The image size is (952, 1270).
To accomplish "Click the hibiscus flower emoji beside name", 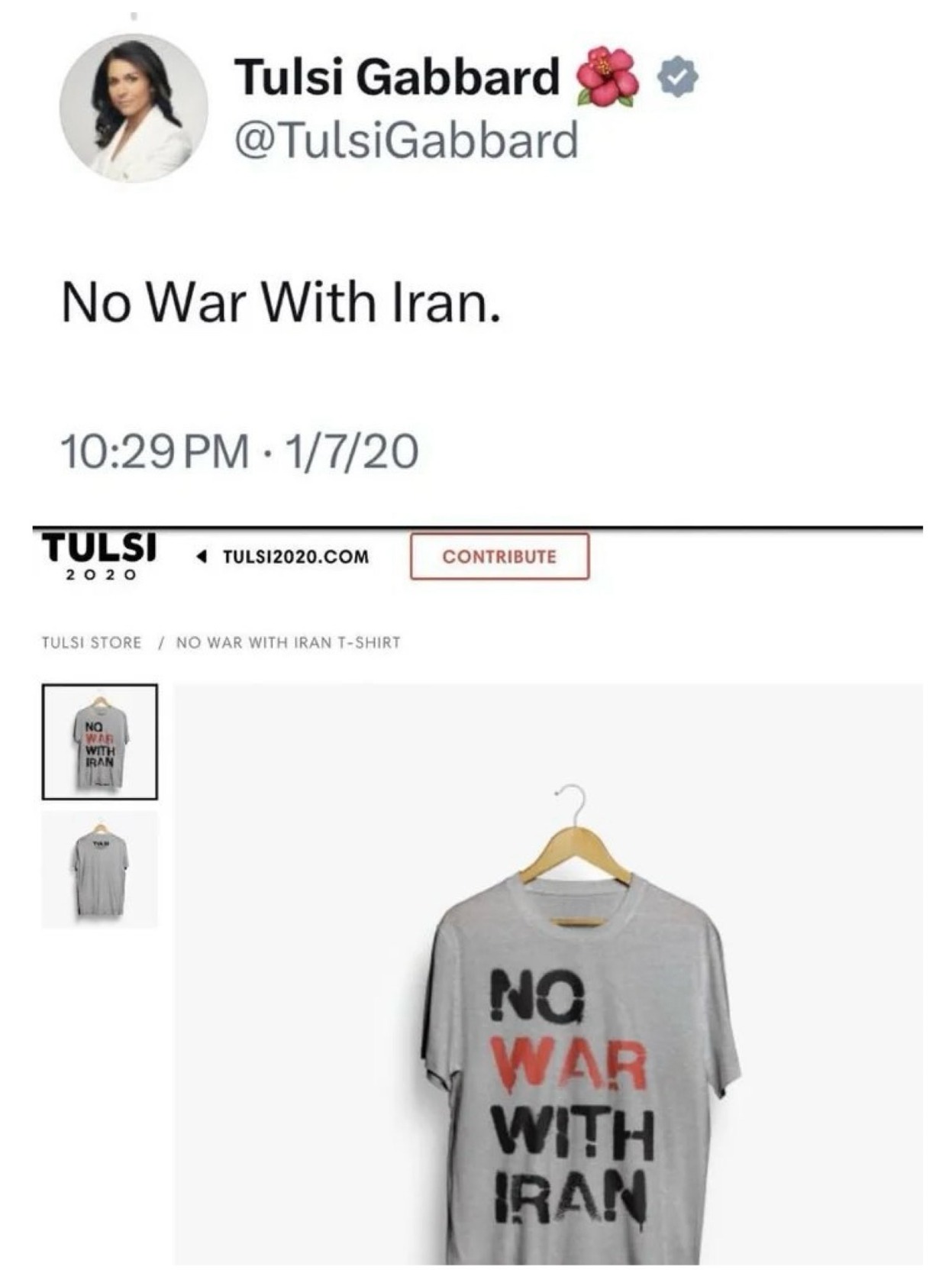I will 608,76.
